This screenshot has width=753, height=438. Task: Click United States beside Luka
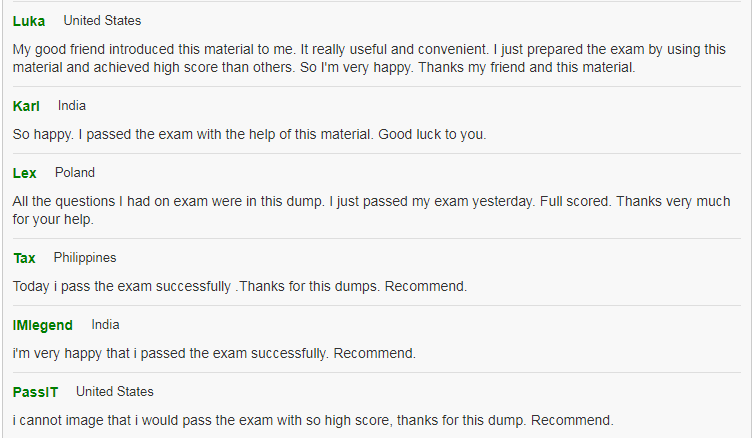(x=102, y=21)
